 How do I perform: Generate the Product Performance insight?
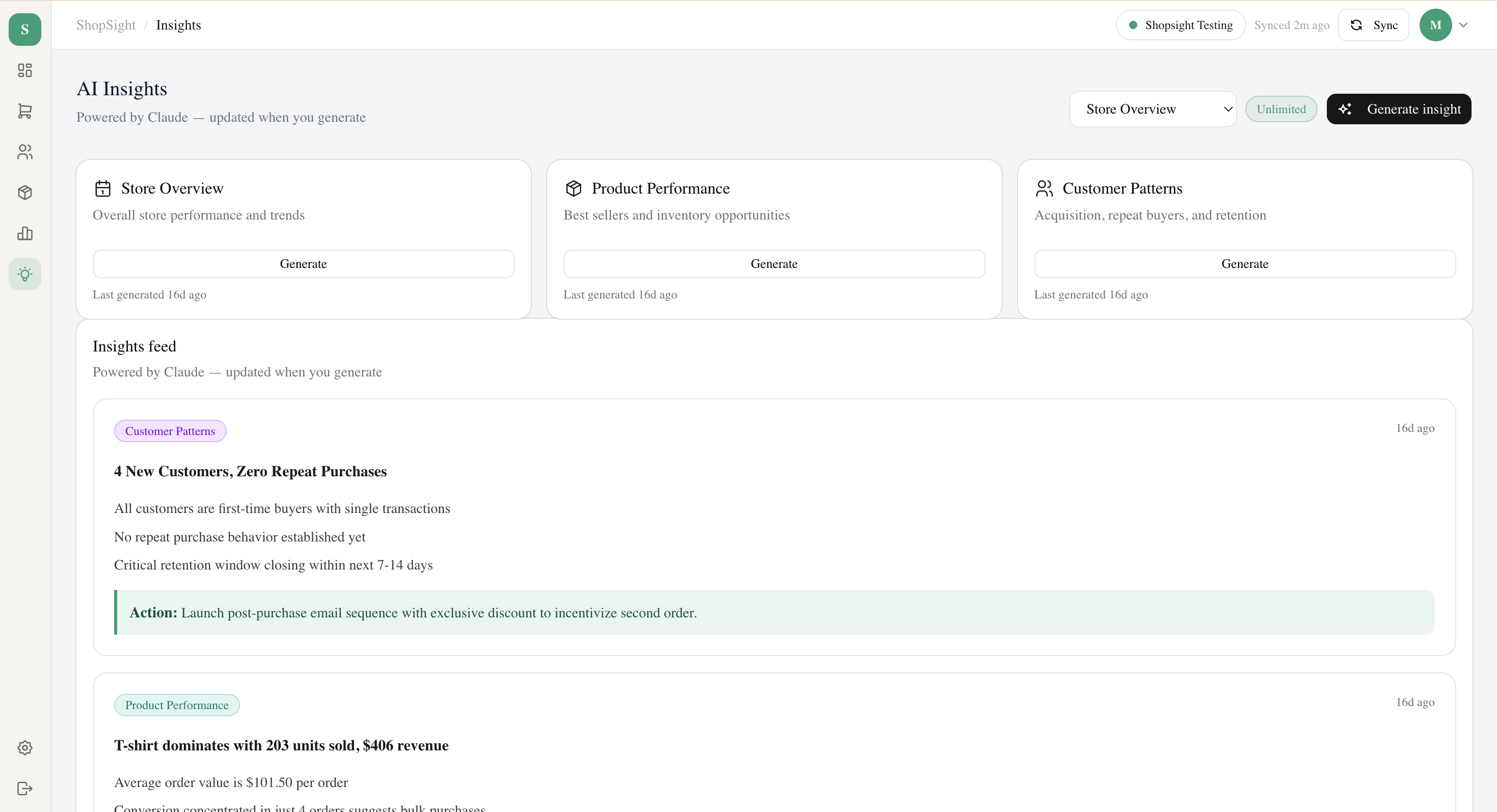pyautogui.click(x=774, y=264)
